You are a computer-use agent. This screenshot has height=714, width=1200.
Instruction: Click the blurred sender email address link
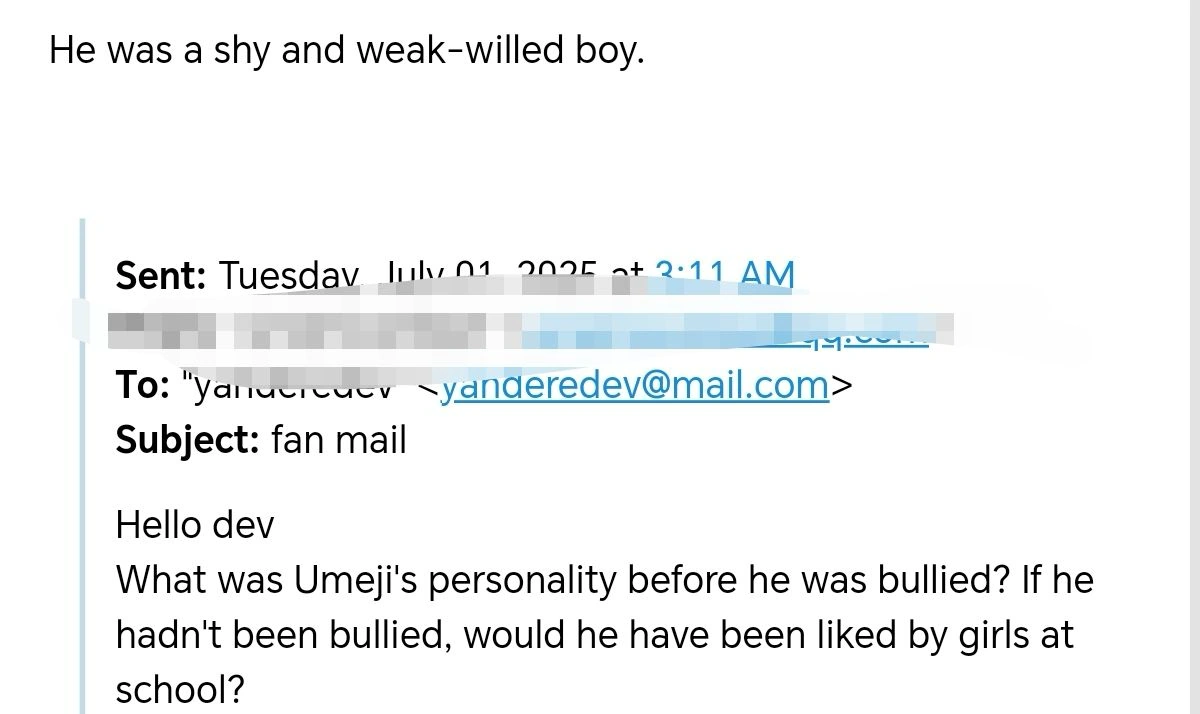pyautogui.click(x=730, y=332)
